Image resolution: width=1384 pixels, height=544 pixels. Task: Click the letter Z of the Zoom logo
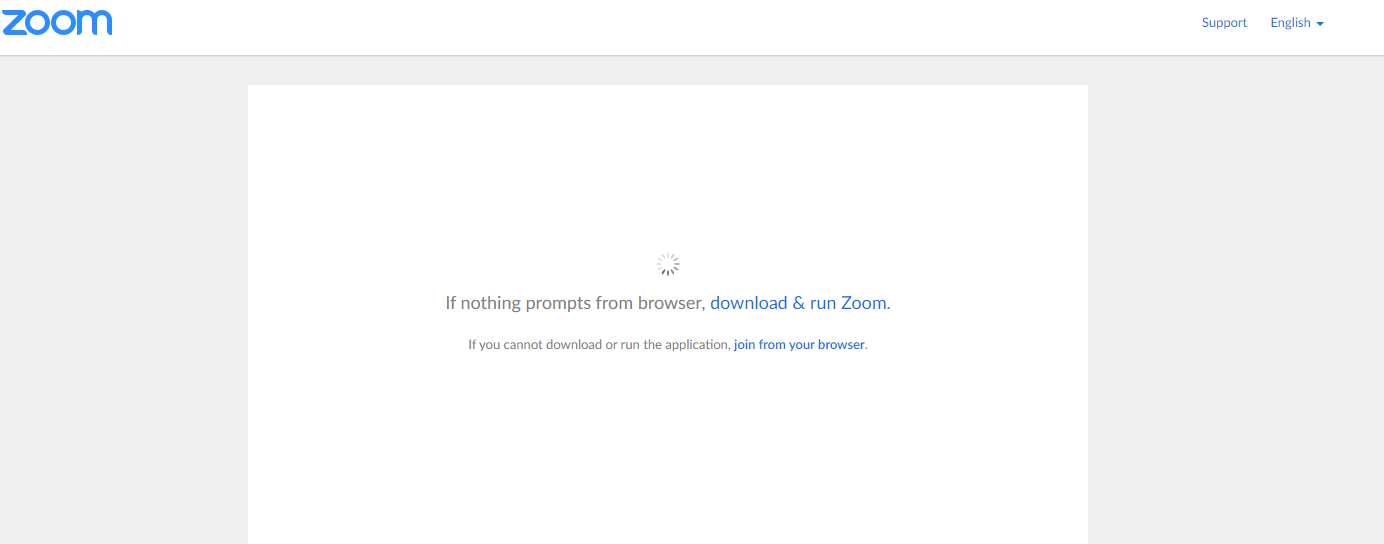click(x=14, y=23)
